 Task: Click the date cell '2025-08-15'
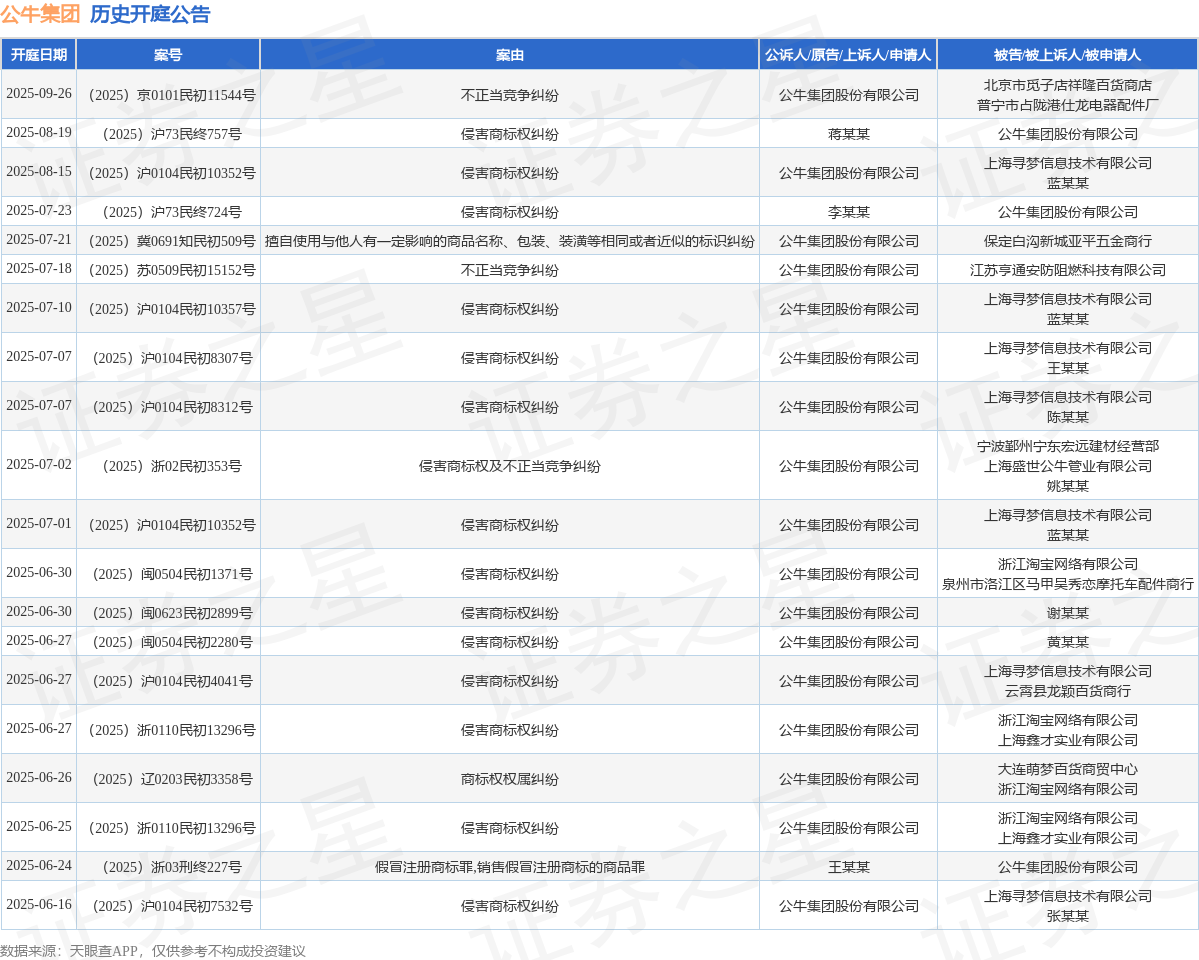pyautogui.click(x=39, y=171)
